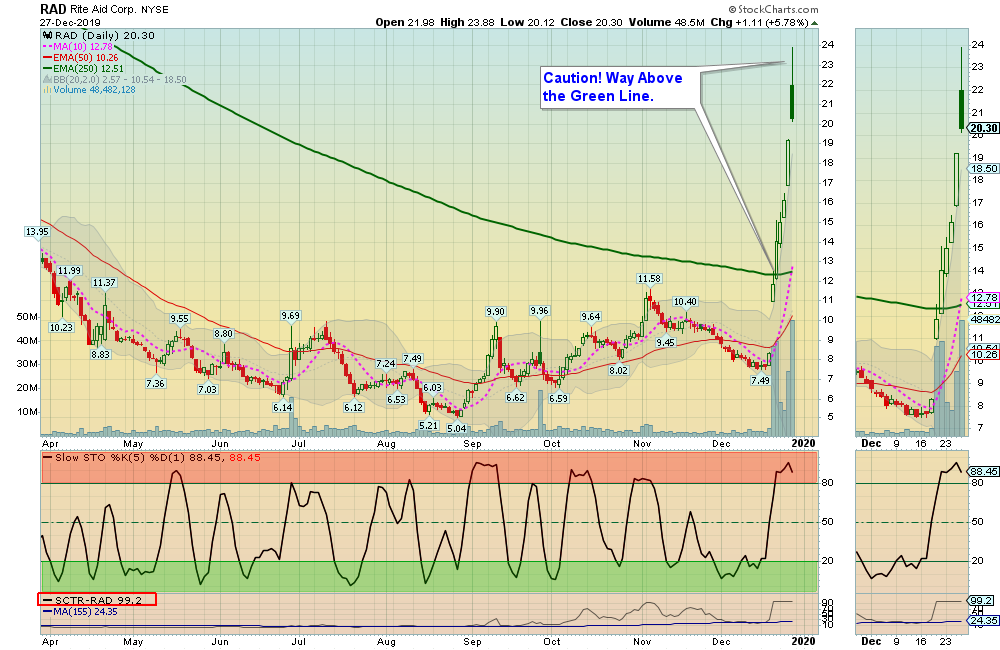Click the 12.78 tag in zoom panel
Screen dimensions: 1000x650
click(x=984, y=297)
